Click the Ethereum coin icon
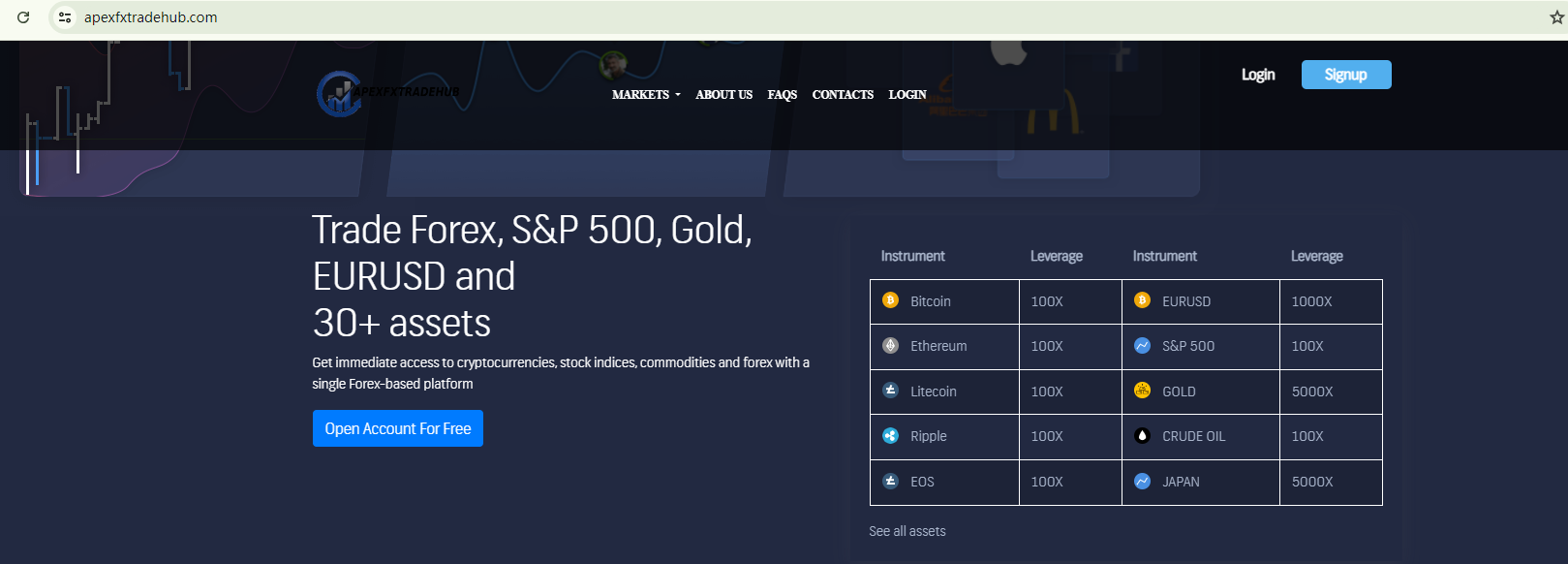 pos(891,346)
